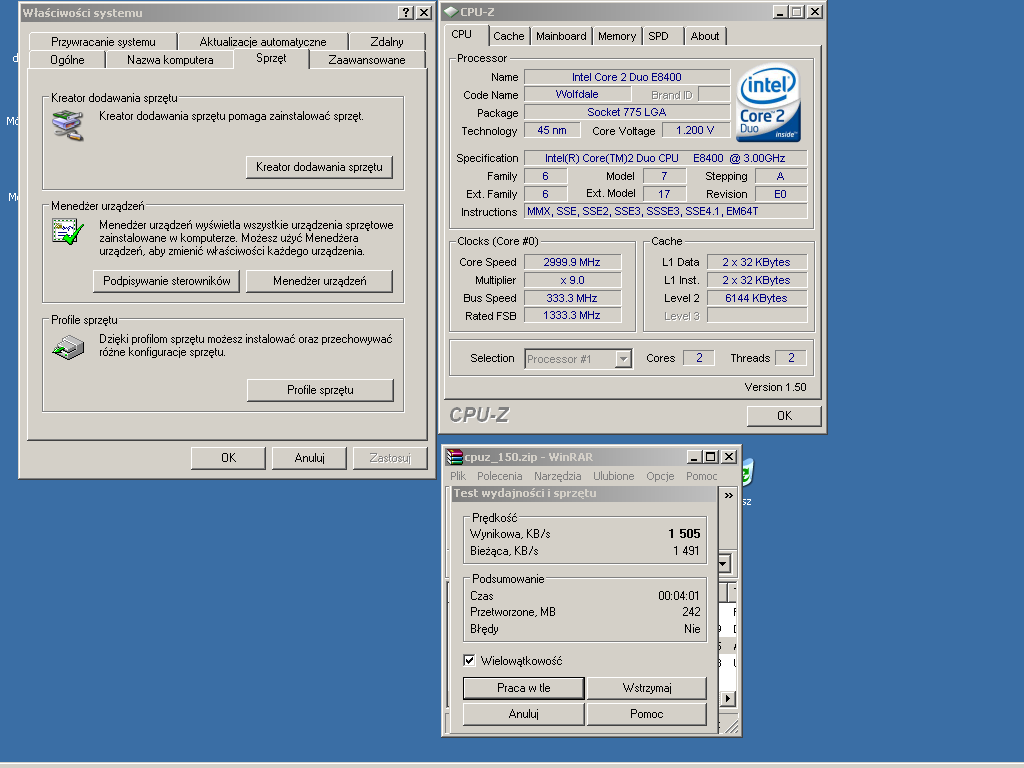Open the Zaawansowane tab
1024x768 pixels.
[367, 59]
